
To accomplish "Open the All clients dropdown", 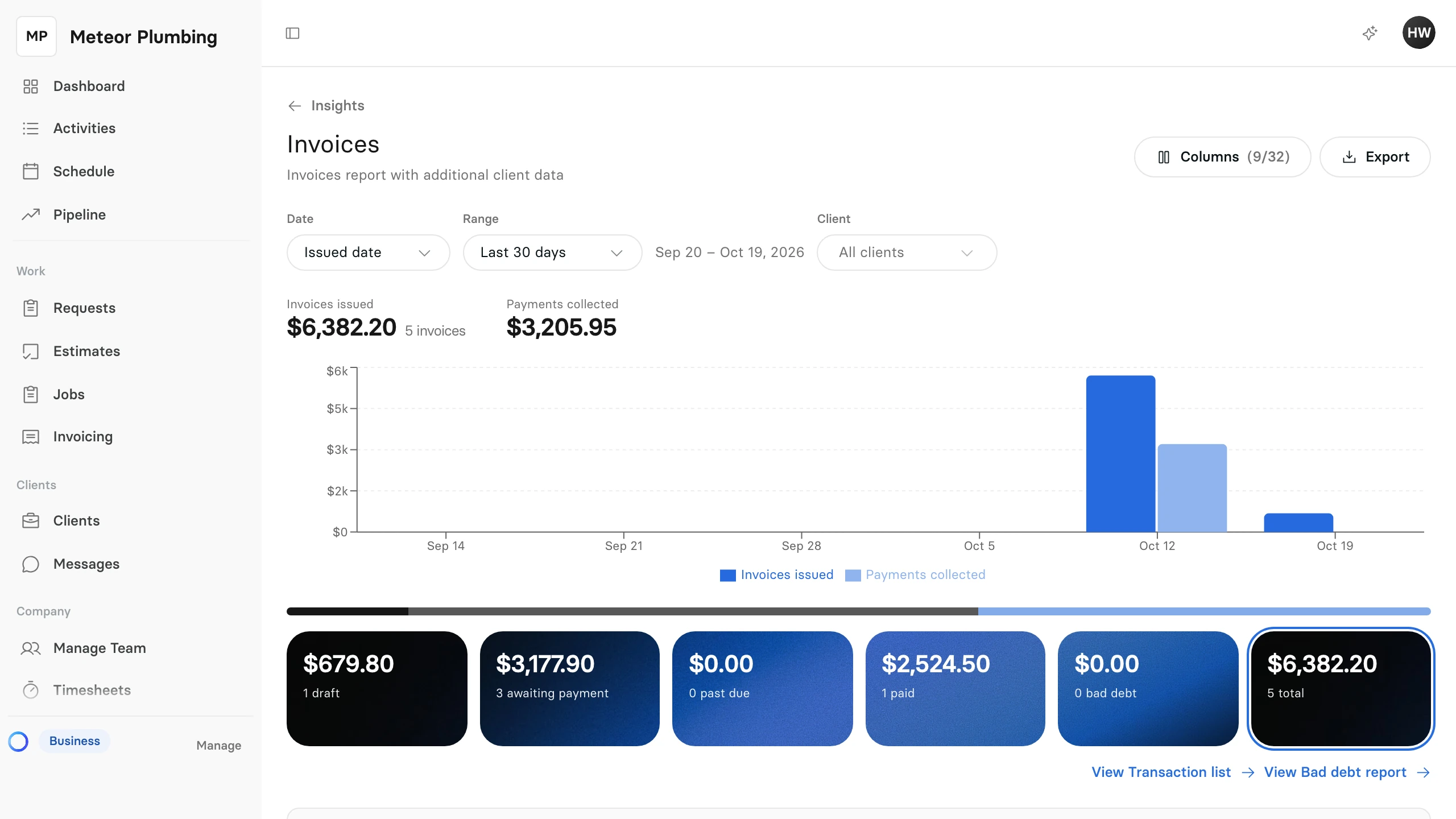I will 907,253.
